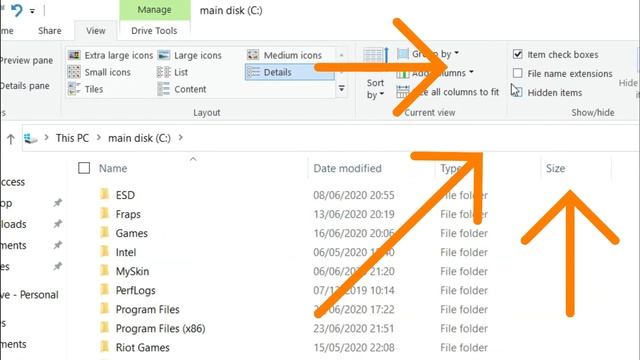Toggle the Details pane button
The width and height of the screenshot is (640, 360).
pyautogui.click(x=24, y=86)
